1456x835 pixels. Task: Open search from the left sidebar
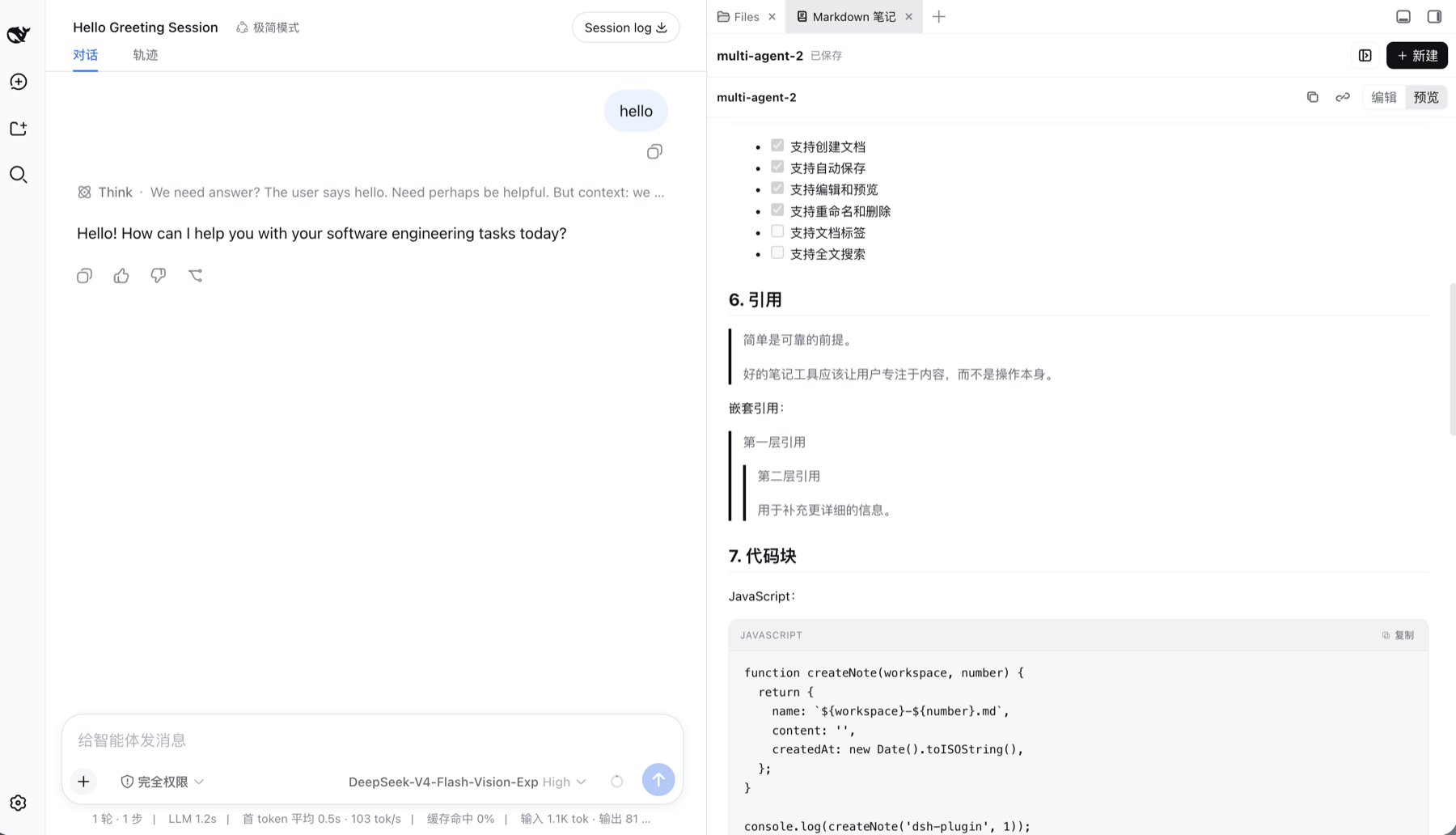pyautogui.click(x=18, y=175)
